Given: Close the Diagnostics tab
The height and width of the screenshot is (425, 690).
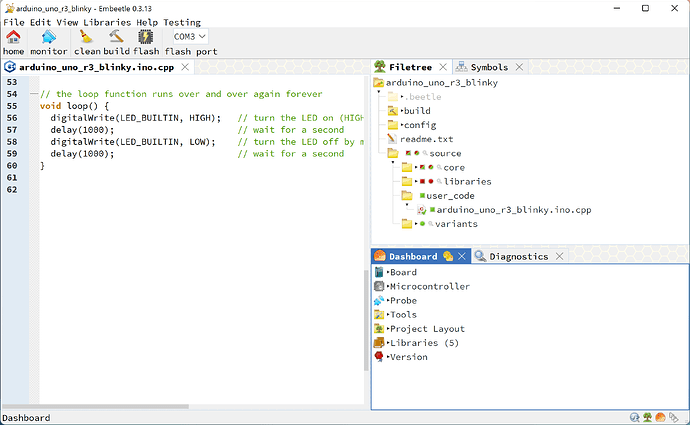Looking at the screenshot, I should pos(559,256).
